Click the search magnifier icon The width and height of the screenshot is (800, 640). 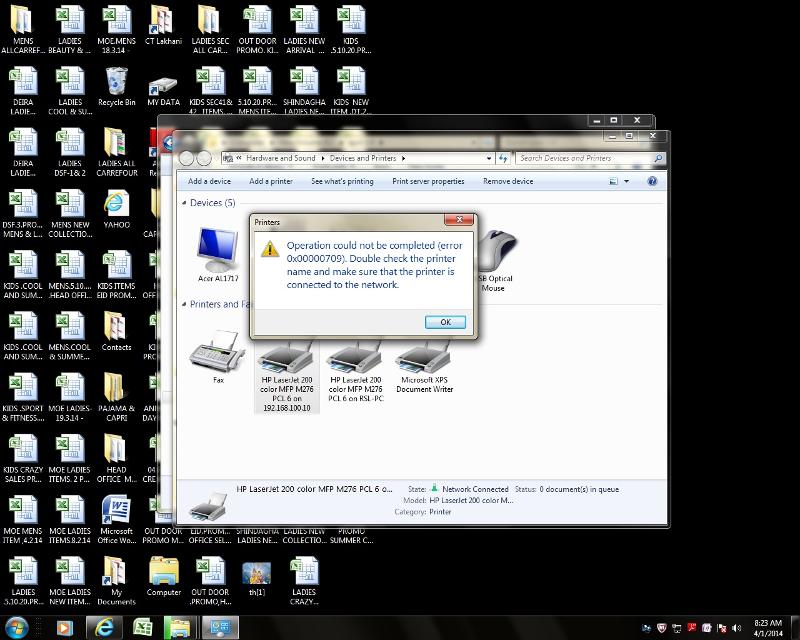pyautogui.click(x=659, y=158)
